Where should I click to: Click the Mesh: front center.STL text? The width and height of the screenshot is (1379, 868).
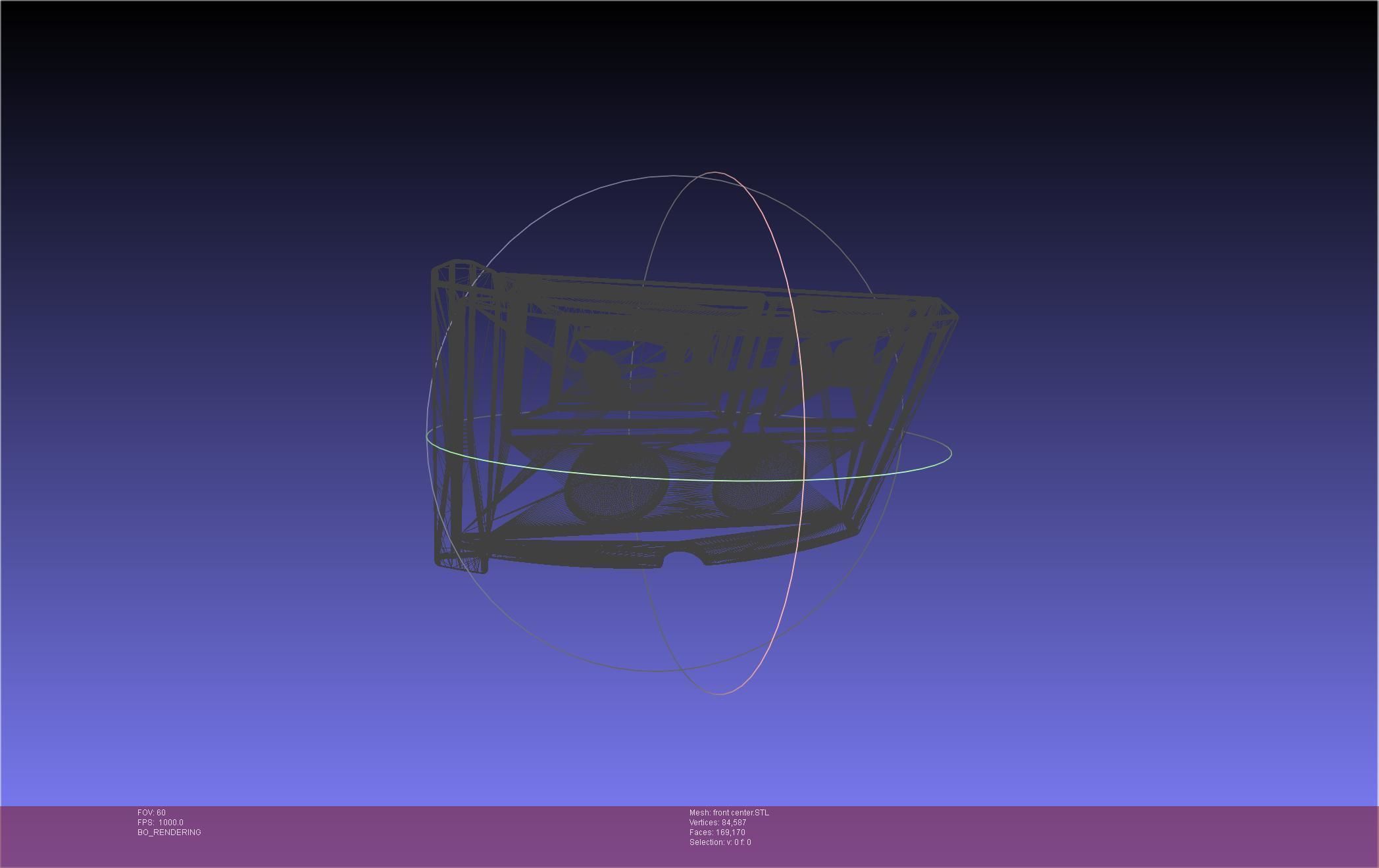[729, 813]
